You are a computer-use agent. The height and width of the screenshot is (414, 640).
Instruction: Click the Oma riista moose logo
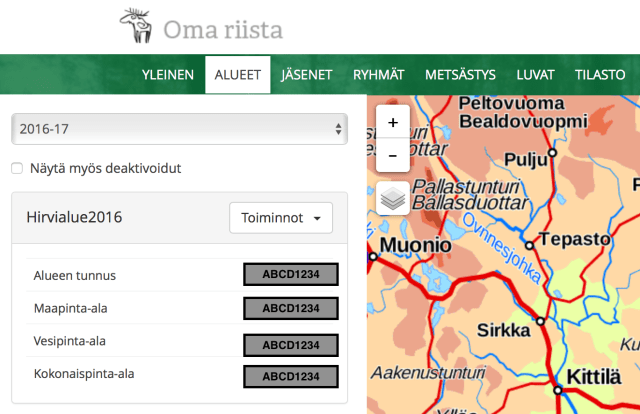[136, 25]
